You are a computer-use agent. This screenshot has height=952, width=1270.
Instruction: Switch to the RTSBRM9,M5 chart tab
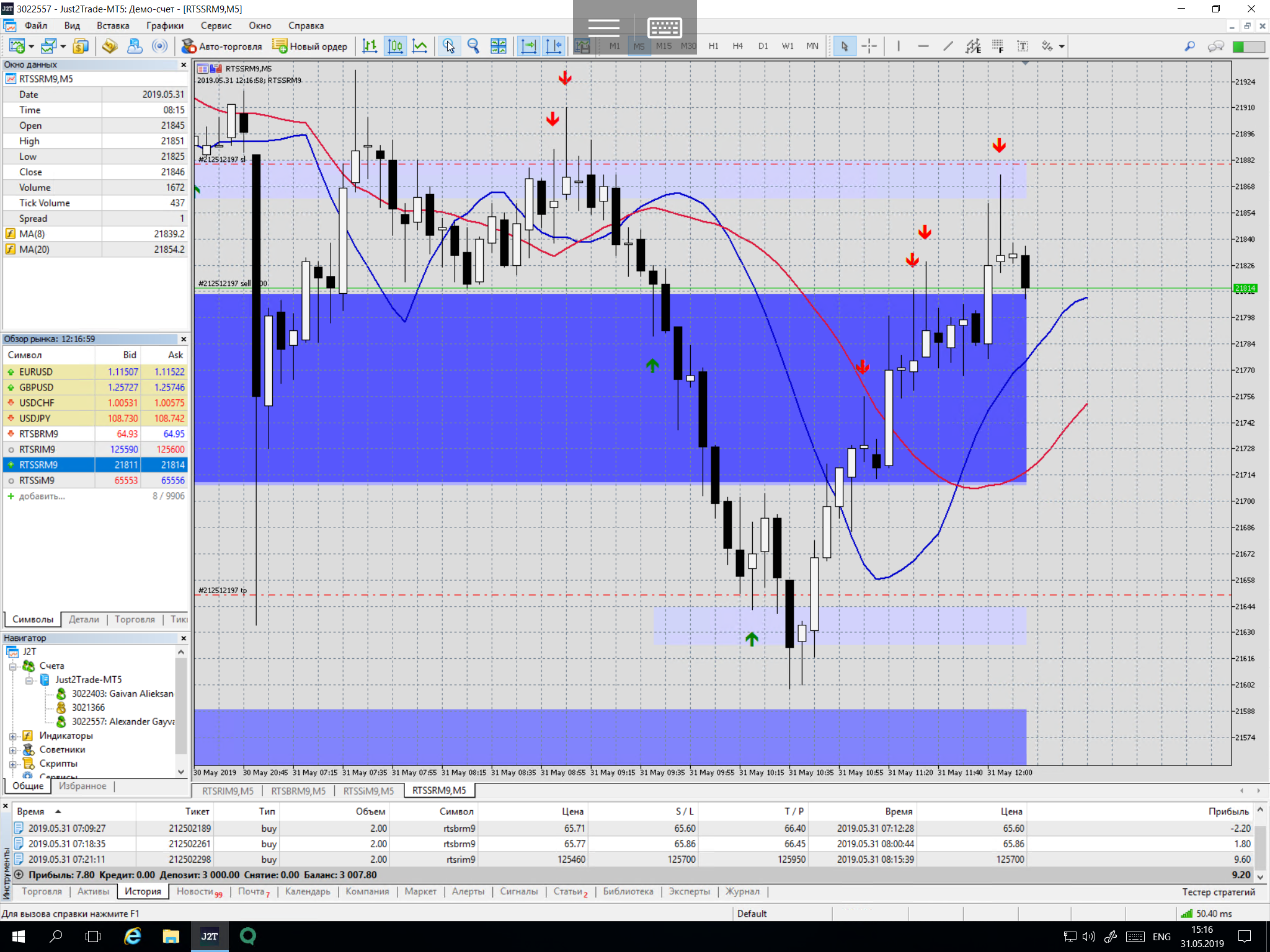pyautogui.click(x=298, y=791)
